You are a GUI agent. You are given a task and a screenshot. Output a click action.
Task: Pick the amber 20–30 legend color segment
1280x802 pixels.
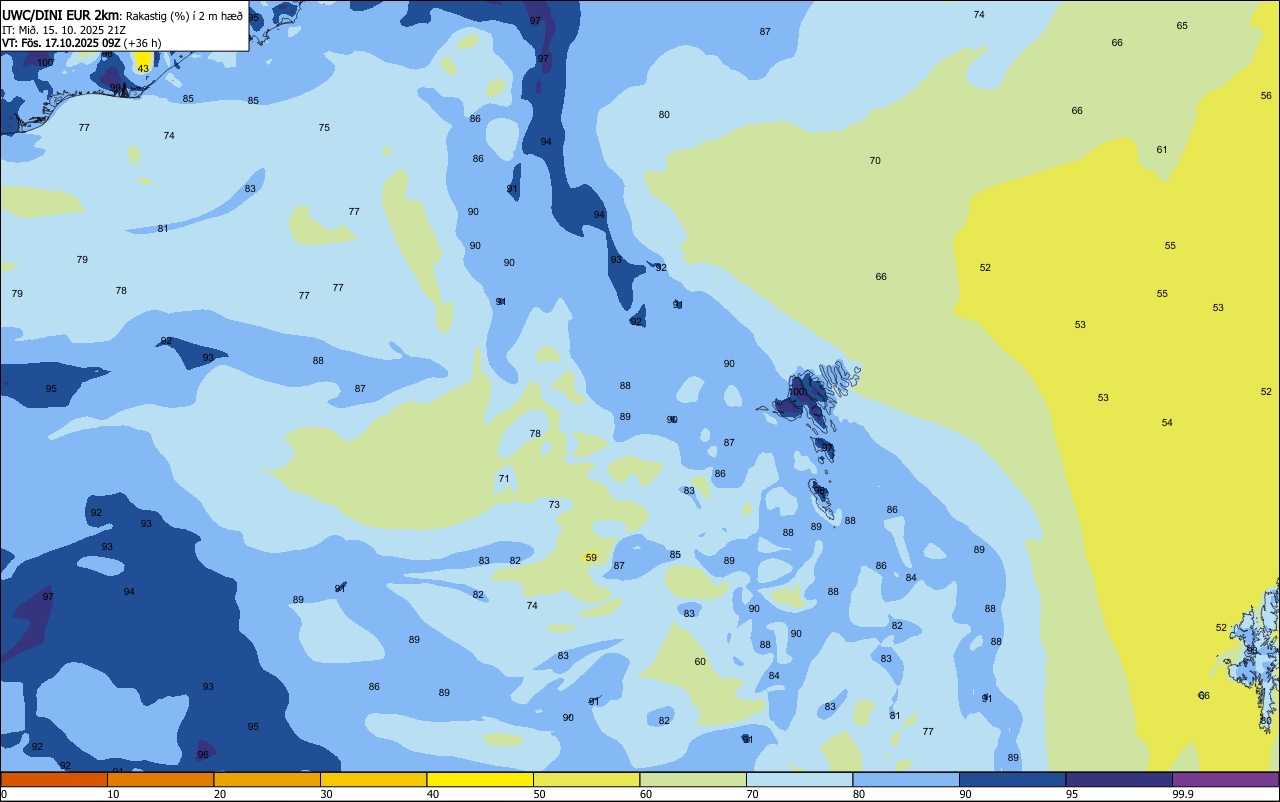267,779
